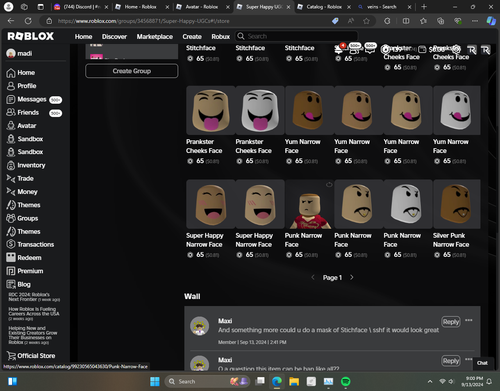This screenshot has width=500, height=391.
Task: Open Redeem from the sidebar
Action: (24, 258)
